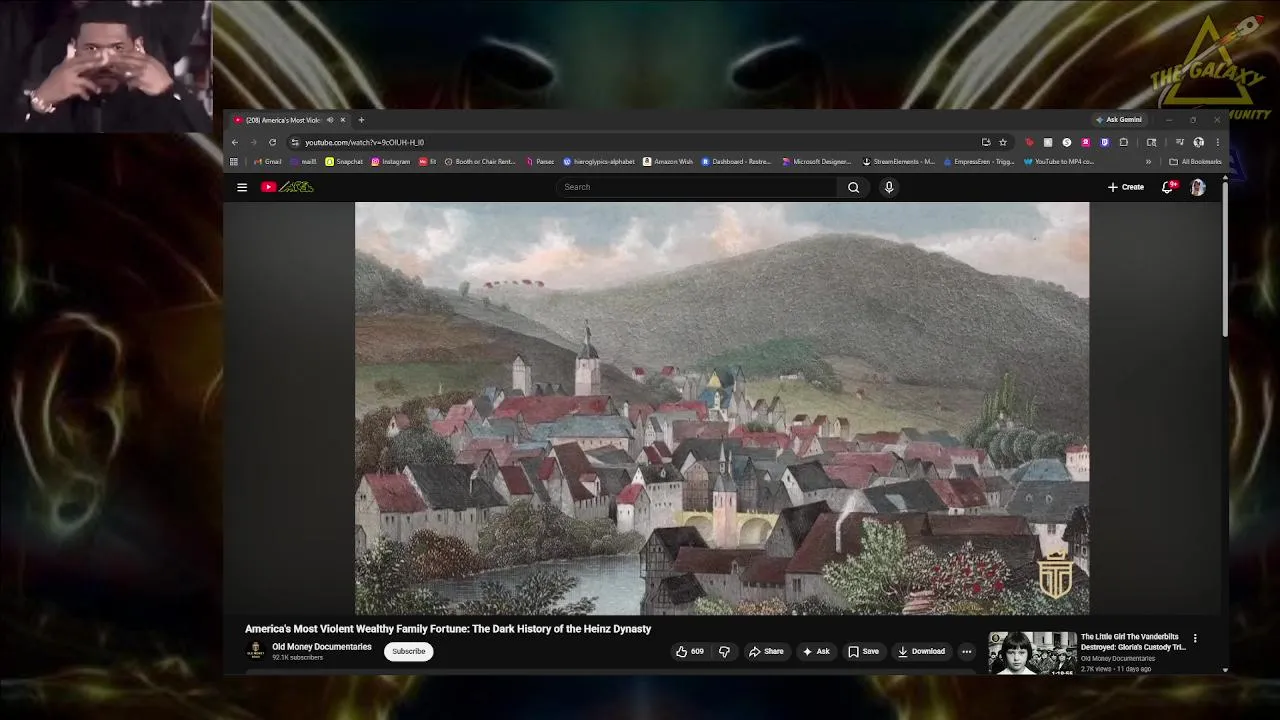Open the StreamElements bookmark

coord(899,161)
